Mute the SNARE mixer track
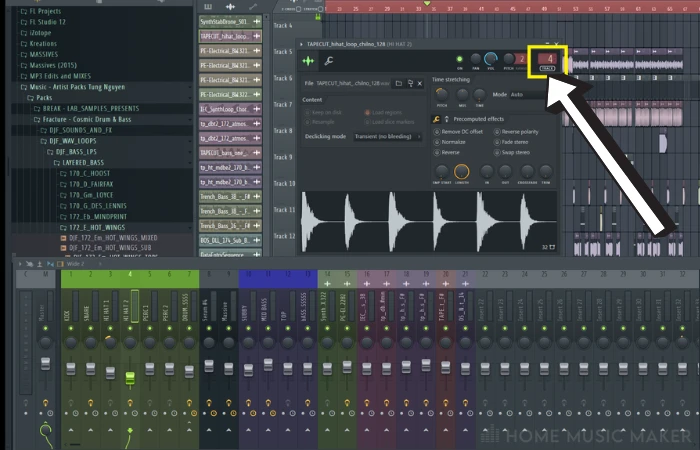Screen dimensions: 700x450 (91, 329)
